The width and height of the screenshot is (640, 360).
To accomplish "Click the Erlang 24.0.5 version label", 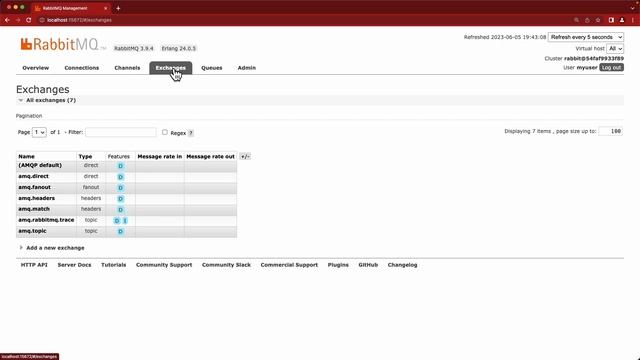I will pyautogui.click(x=179, y=48).
